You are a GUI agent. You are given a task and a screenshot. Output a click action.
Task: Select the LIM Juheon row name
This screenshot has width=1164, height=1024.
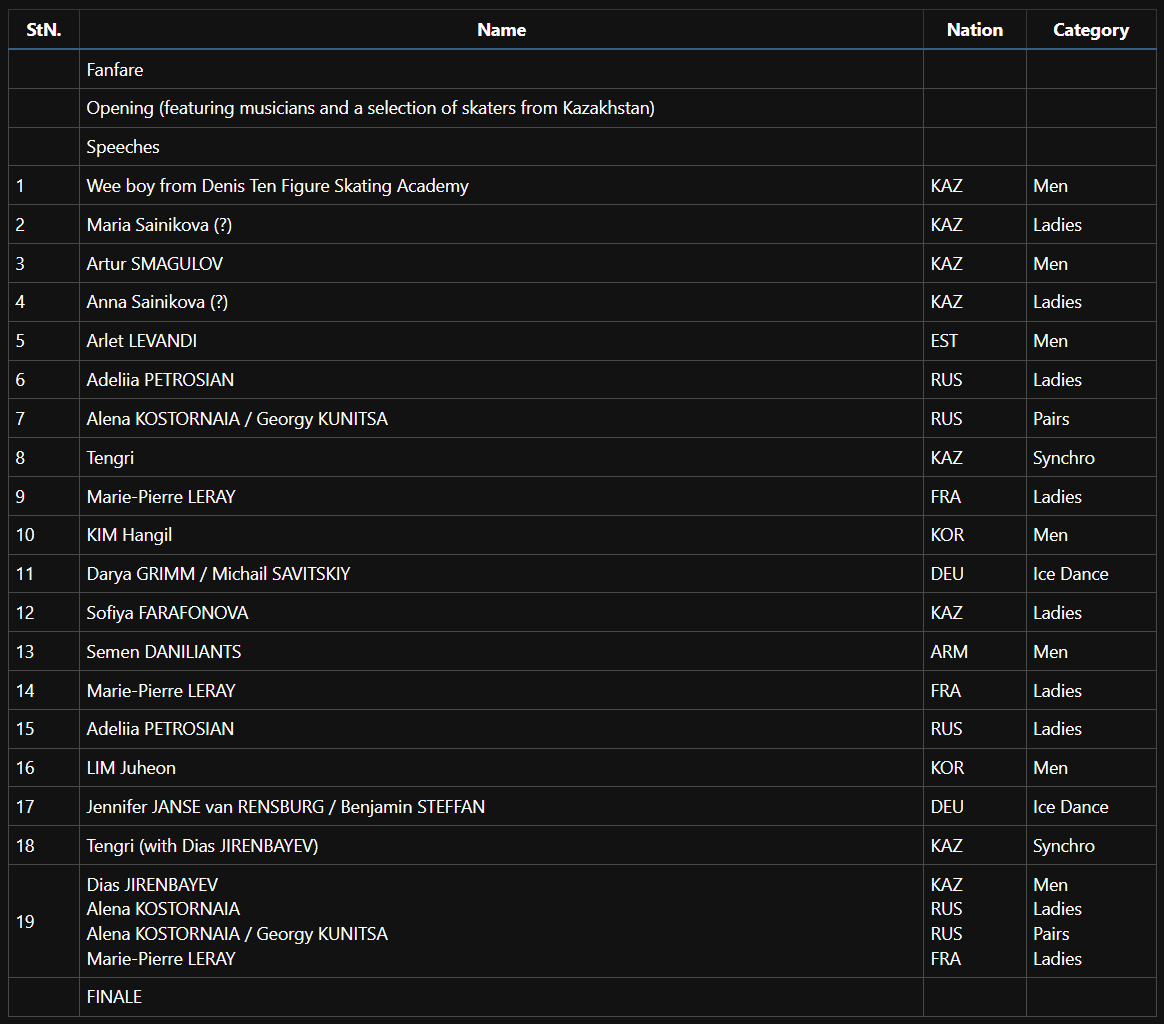click(131, 768)
